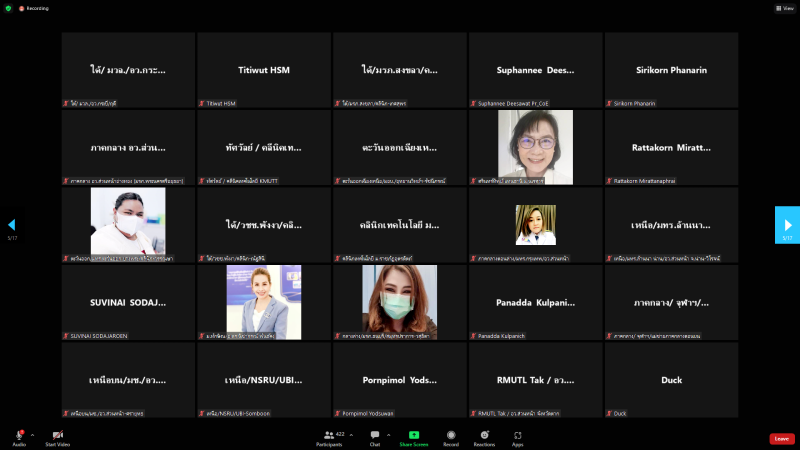Click the Record icon
The height and width of the screenshot is (450, 800).
pyautogui.click(x=451, y=435)
